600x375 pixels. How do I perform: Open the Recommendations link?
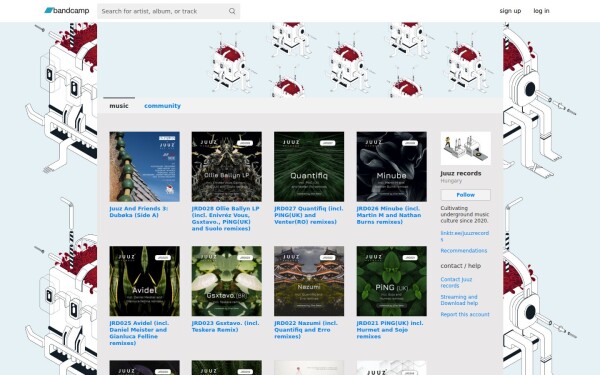pyautogui.click(x=464, y=251)
